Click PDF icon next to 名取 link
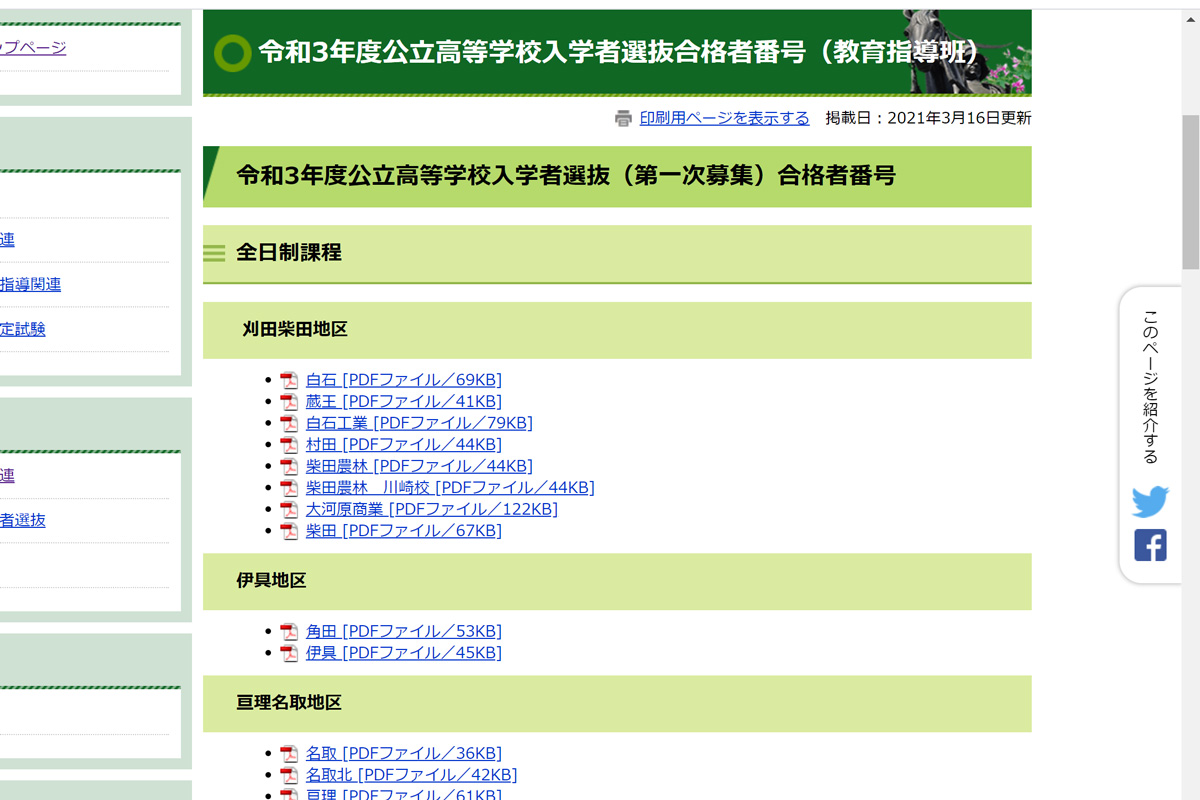 (289, 754)
